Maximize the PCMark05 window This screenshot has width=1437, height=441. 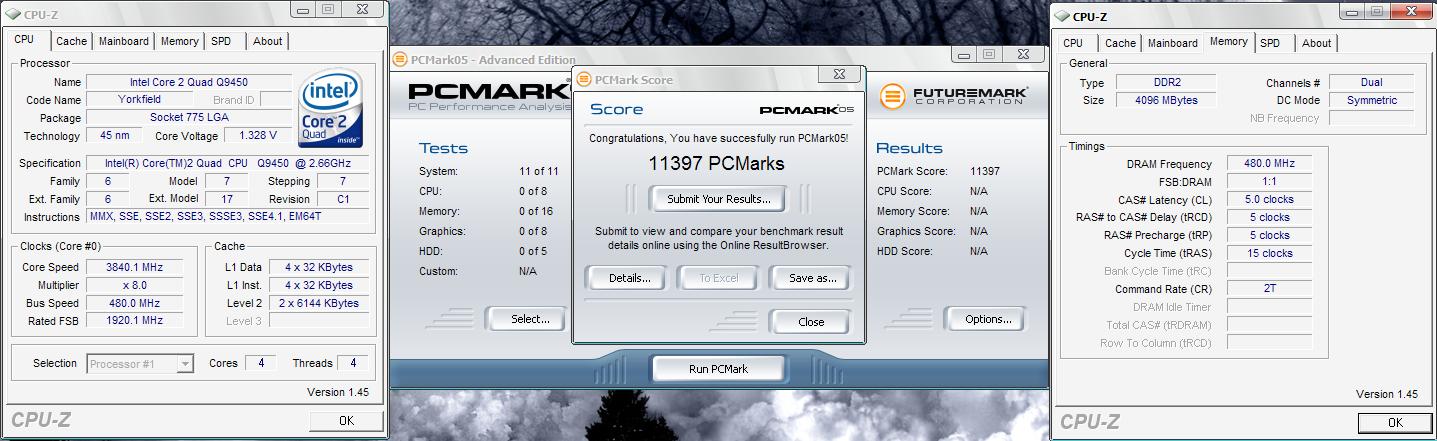coord(988,54)
